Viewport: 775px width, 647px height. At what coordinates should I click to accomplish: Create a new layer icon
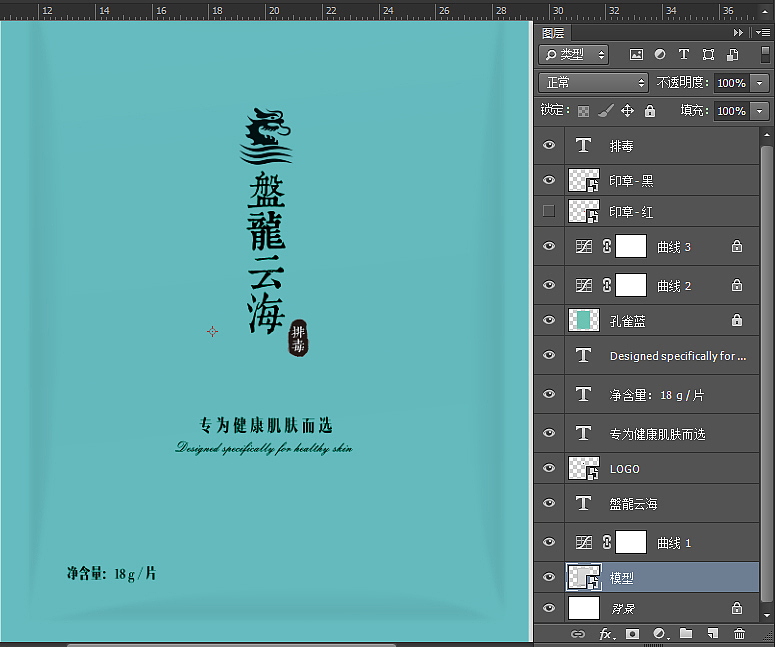point(712,634)
